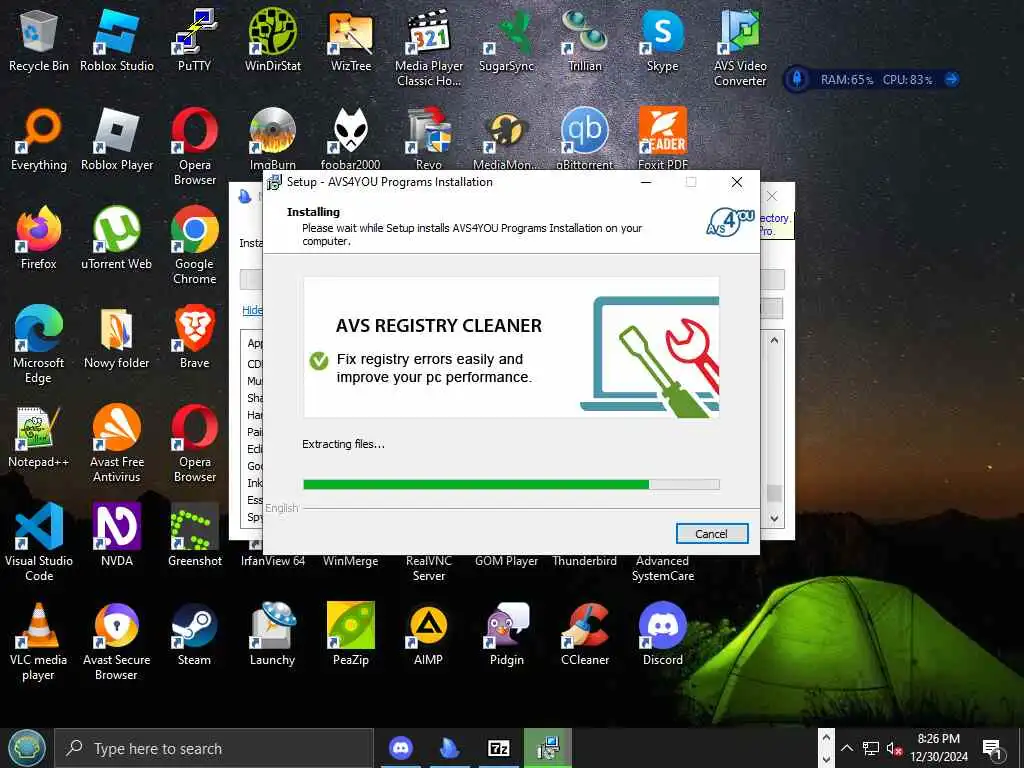1024x768 pixels.
Task: Select Notepad++ desktop icon
Action: pos(39,437)
